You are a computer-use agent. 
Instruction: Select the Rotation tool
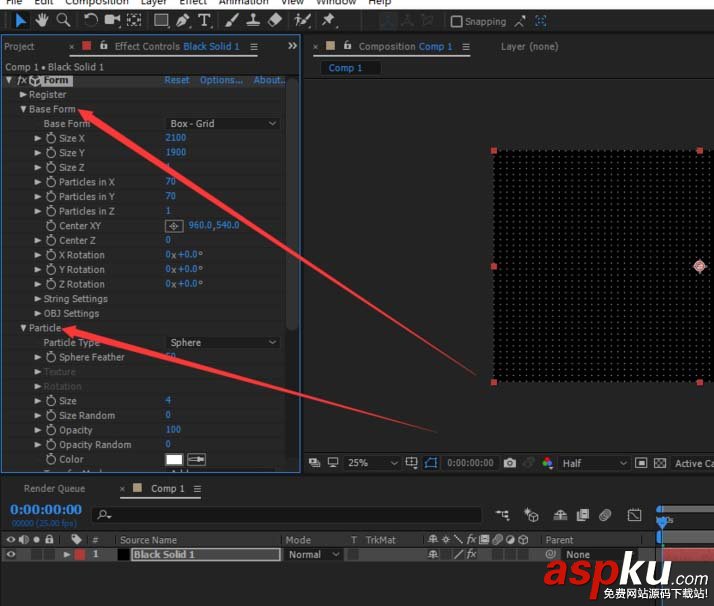(91, 20)
